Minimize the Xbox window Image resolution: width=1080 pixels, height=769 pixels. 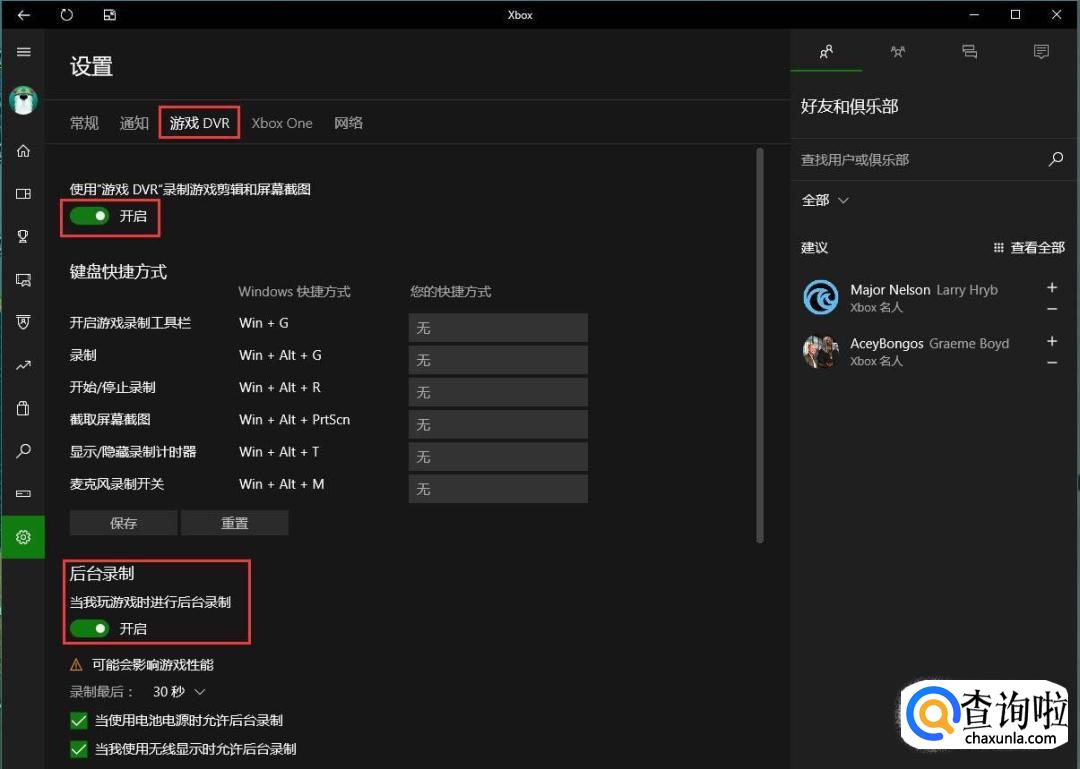974,14
